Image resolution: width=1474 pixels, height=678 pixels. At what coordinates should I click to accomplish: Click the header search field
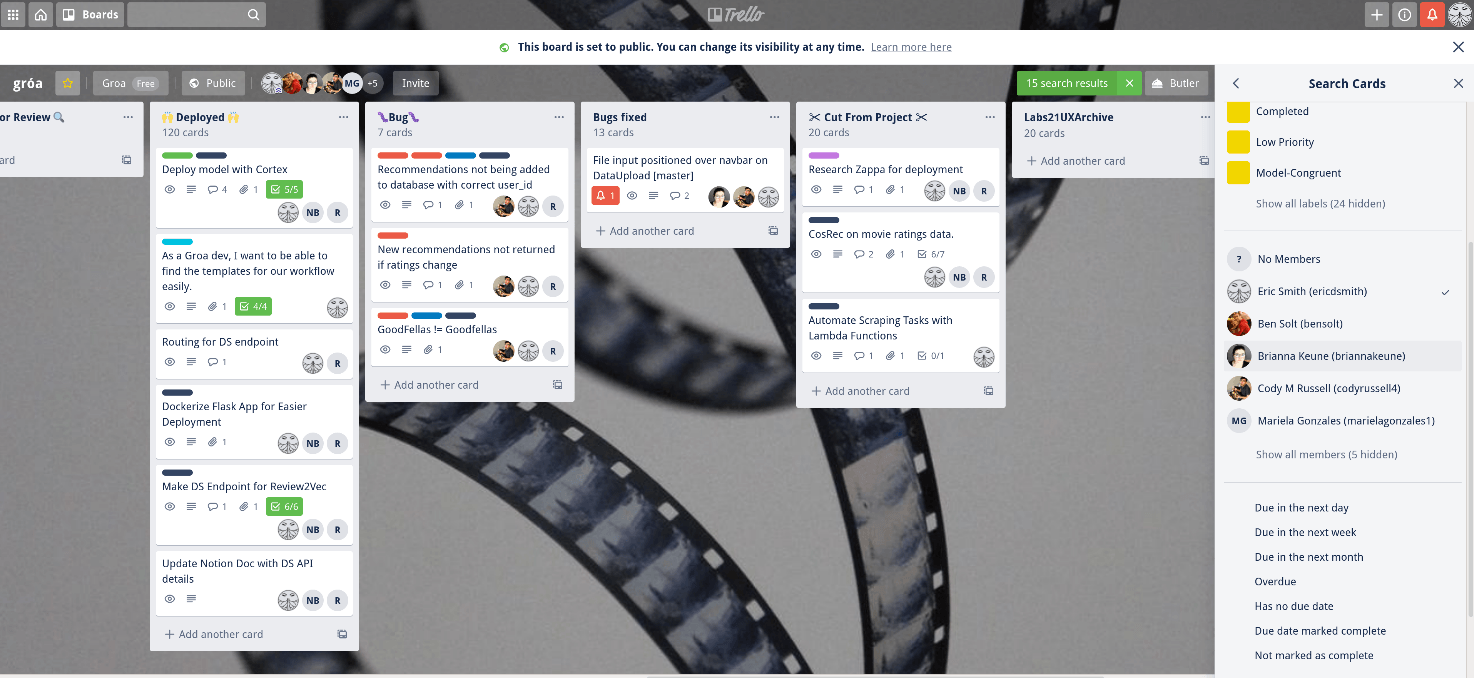(197, 15)
